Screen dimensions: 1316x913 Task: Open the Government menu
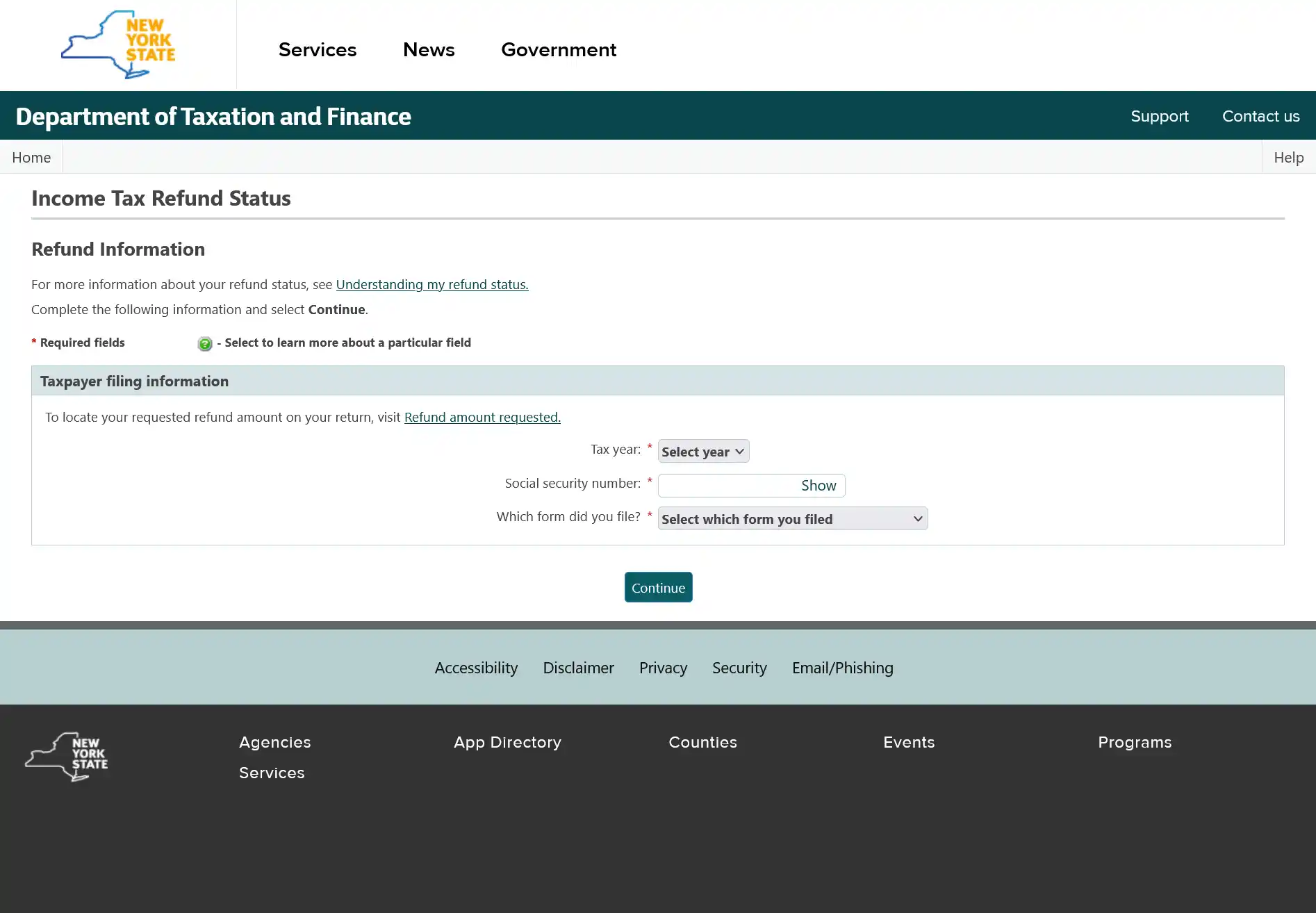tap(558, 49)
